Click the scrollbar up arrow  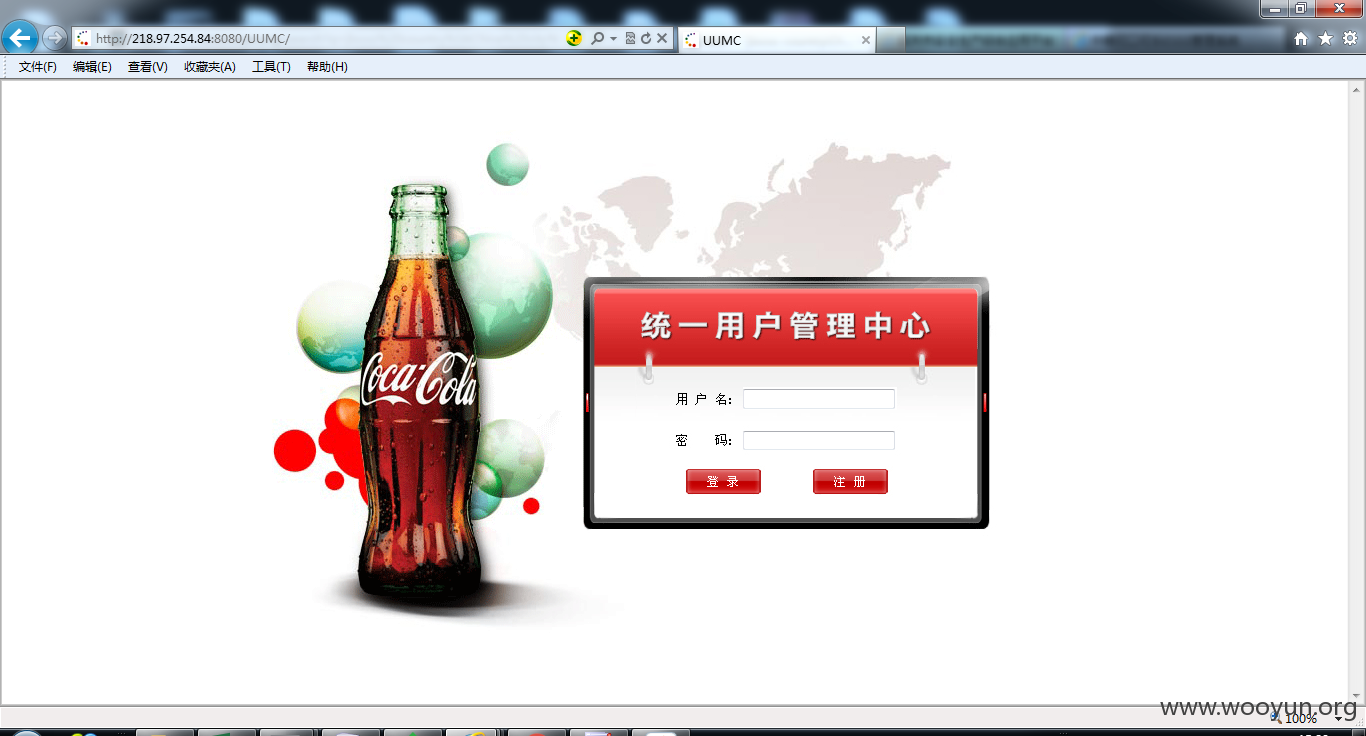[1357, 89]
